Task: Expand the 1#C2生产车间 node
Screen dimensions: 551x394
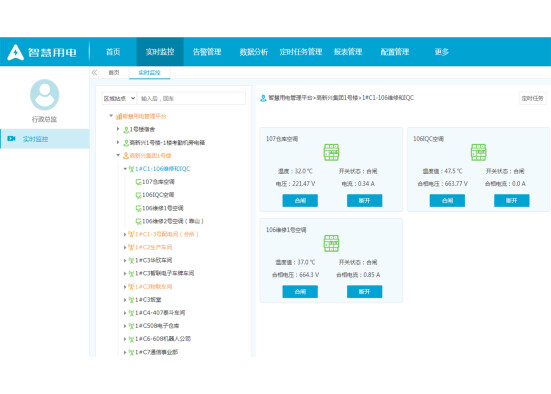Action: [x=125, y=247]
